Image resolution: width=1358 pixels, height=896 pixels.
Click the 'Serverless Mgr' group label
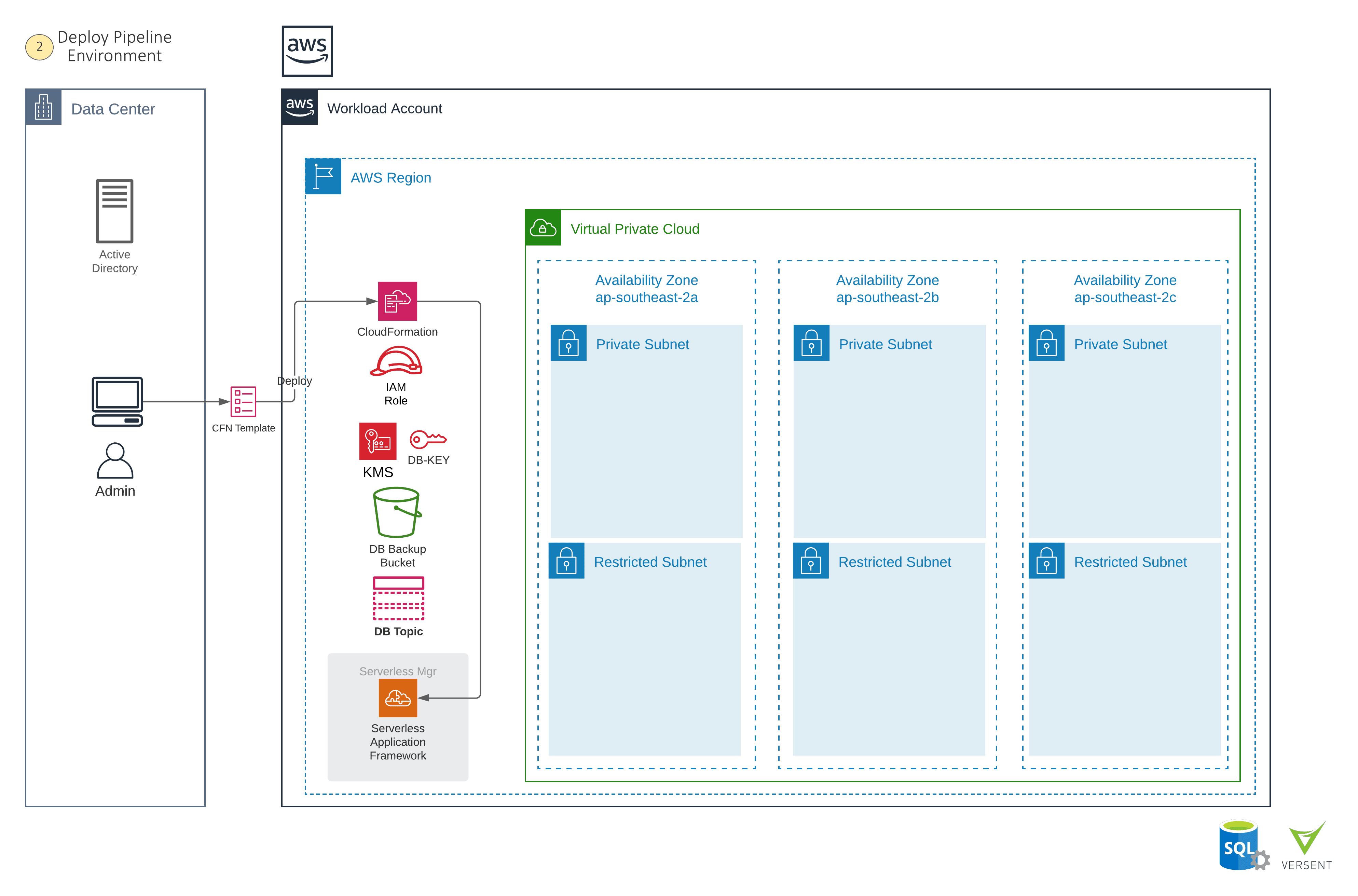click(x=398, y=671)
